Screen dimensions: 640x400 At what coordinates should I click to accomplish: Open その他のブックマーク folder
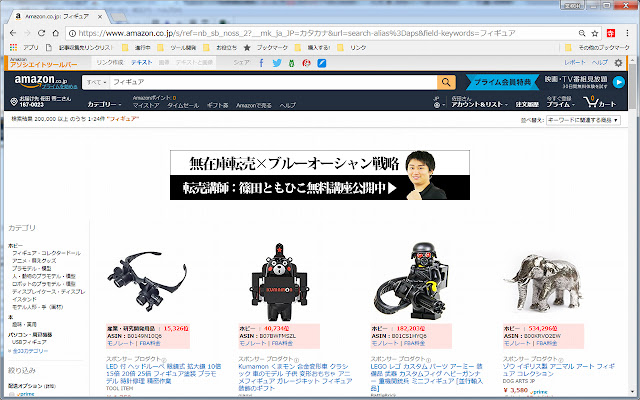[x=597, y=48]
